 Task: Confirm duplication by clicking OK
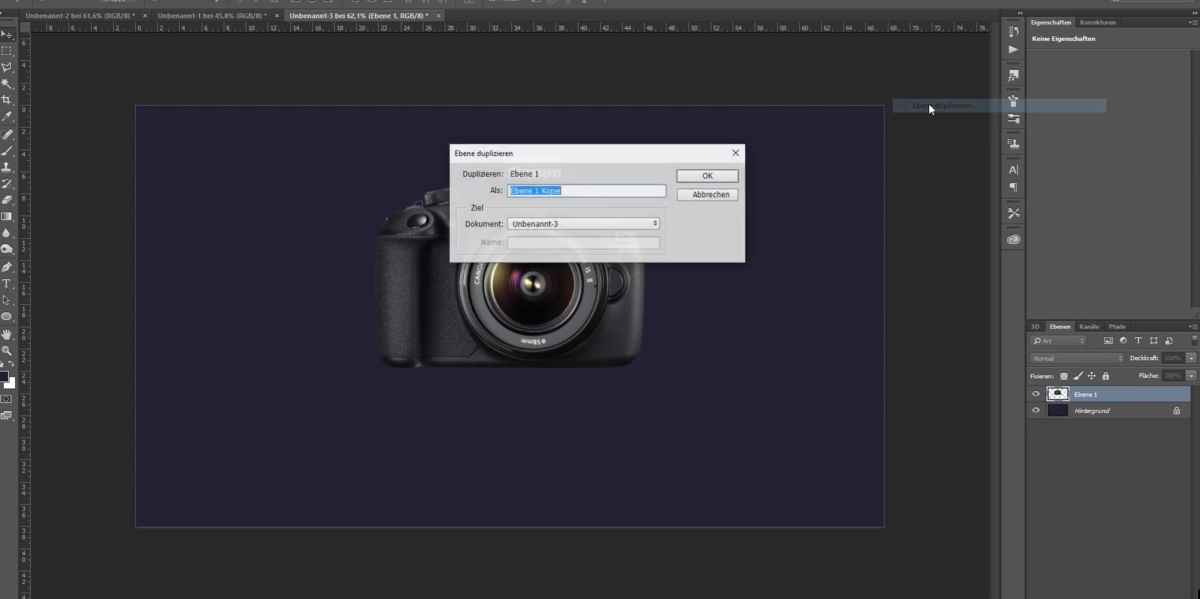point(706,175)
